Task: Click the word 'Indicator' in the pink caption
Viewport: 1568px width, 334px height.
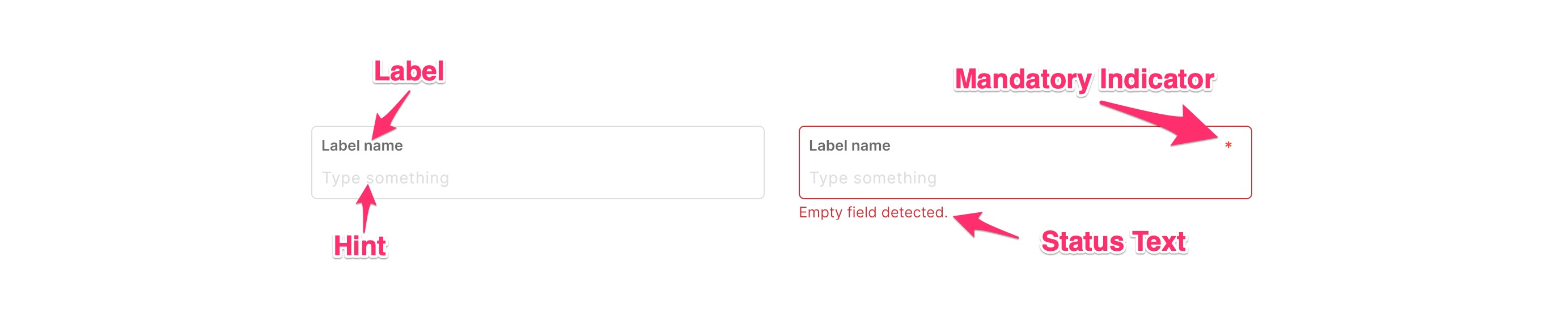Action: tap(1156, 80)
